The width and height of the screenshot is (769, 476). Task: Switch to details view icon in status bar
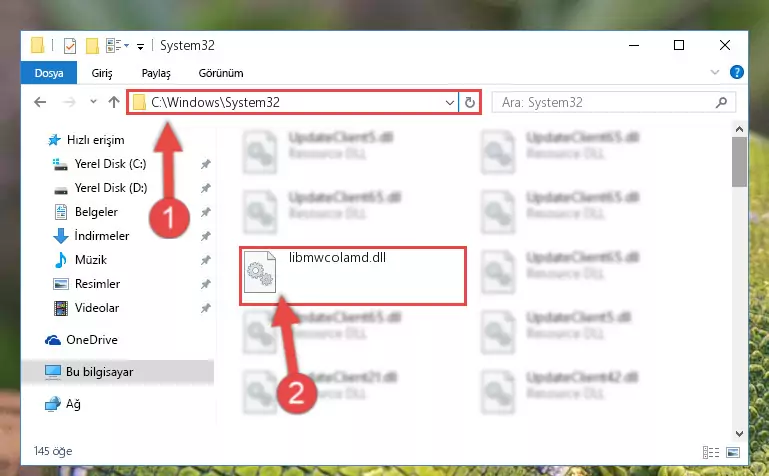coord(711,452)
